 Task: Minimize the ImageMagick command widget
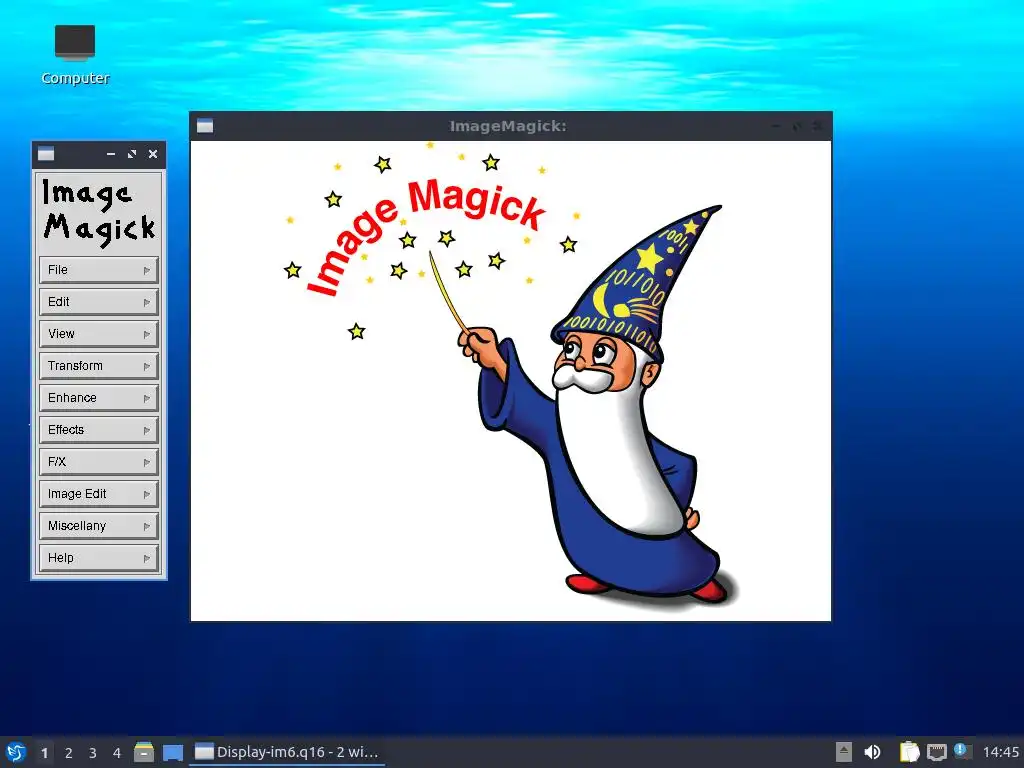coord(111,154)
